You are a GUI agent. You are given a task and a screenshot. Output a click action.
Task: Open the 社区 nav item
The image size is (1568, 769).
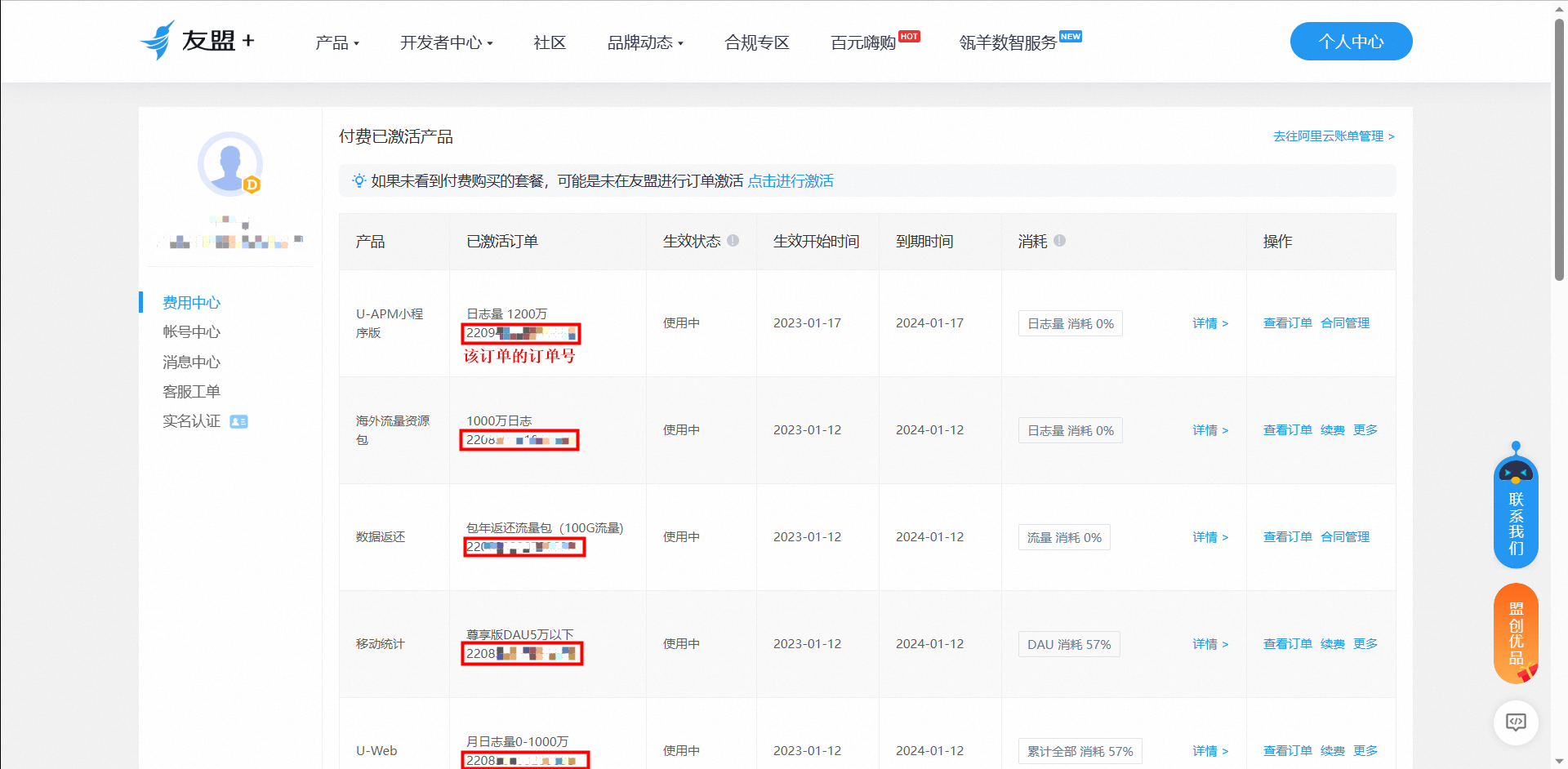click(x=550, y=42)
